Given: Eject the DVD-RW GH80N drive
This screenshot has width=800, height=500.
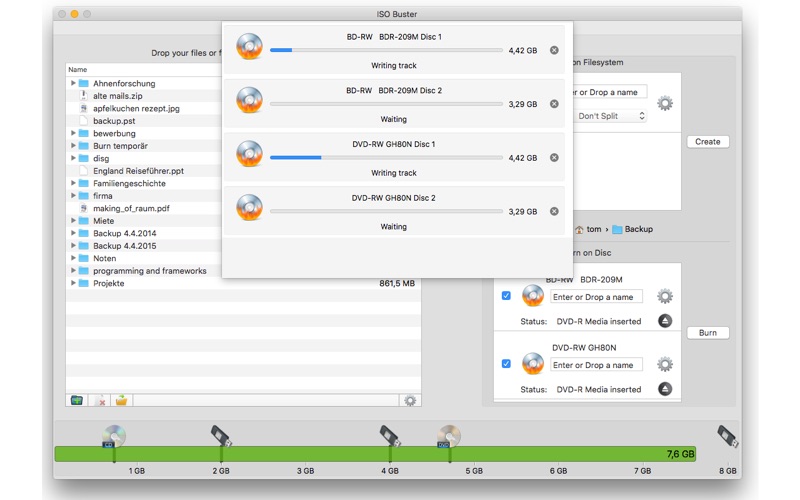Looking at the screenshot, I should 665,389.
